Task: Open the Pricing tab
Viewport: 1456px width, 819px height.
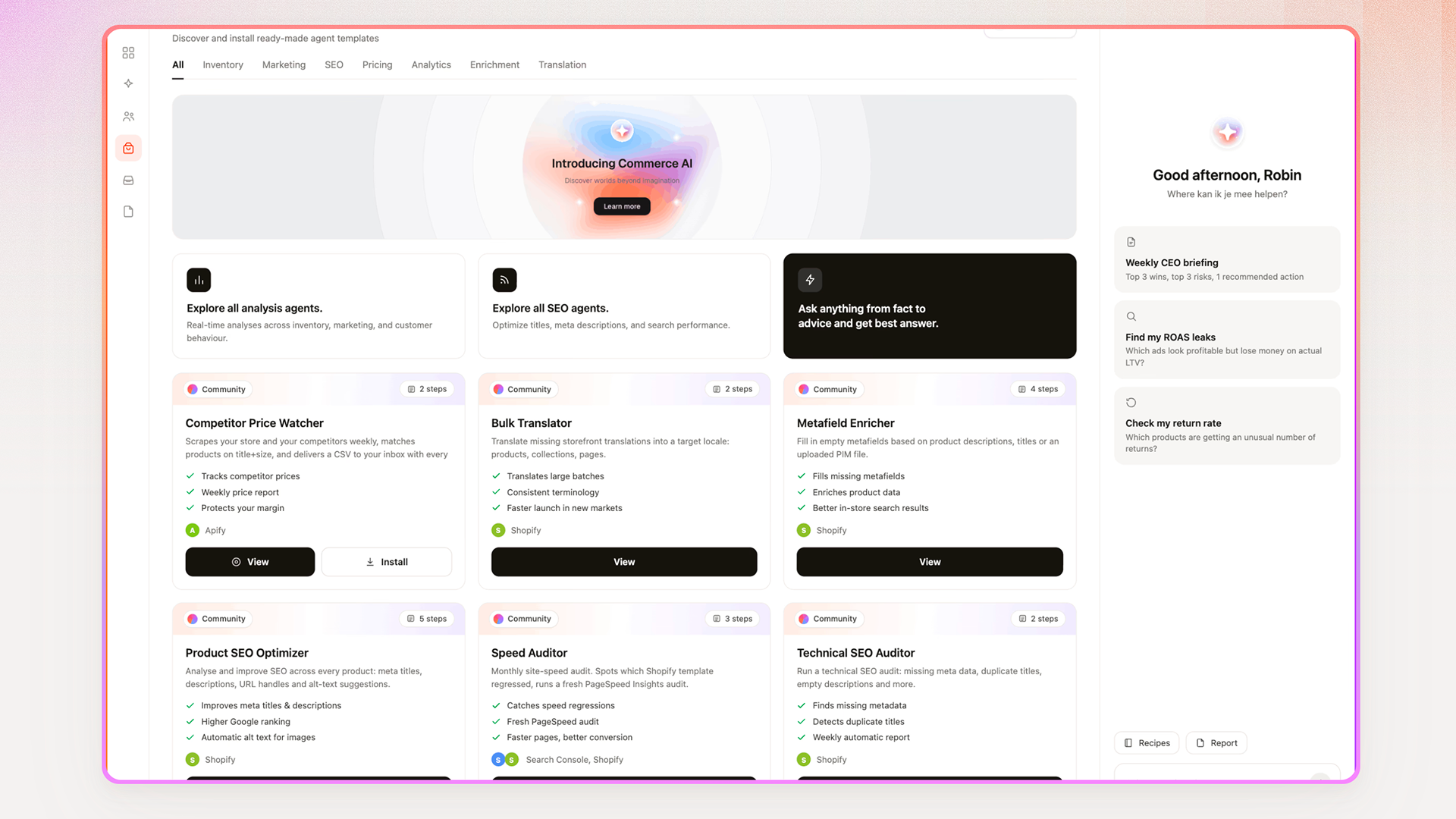Action: (x=377, y=64)
